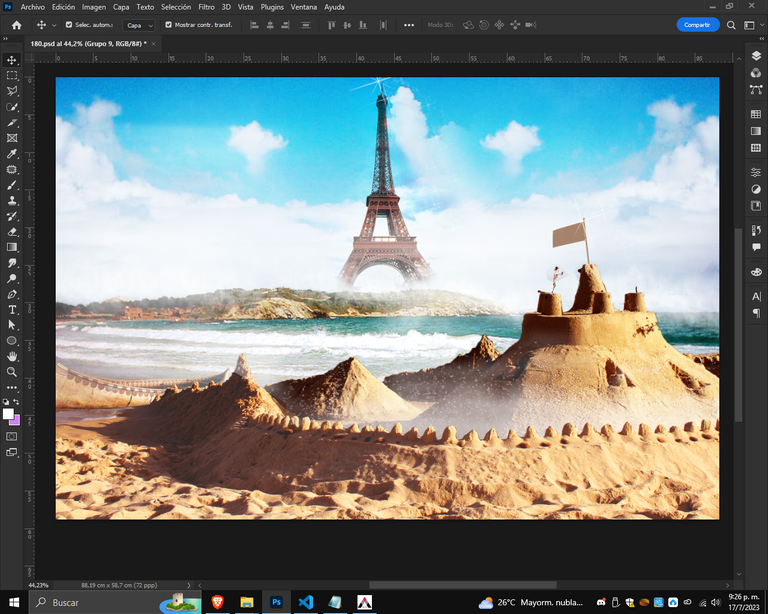The height and width of the screenshot is (614, 768).
Task: Open the Paths panel icon
Action: point(756,90)
